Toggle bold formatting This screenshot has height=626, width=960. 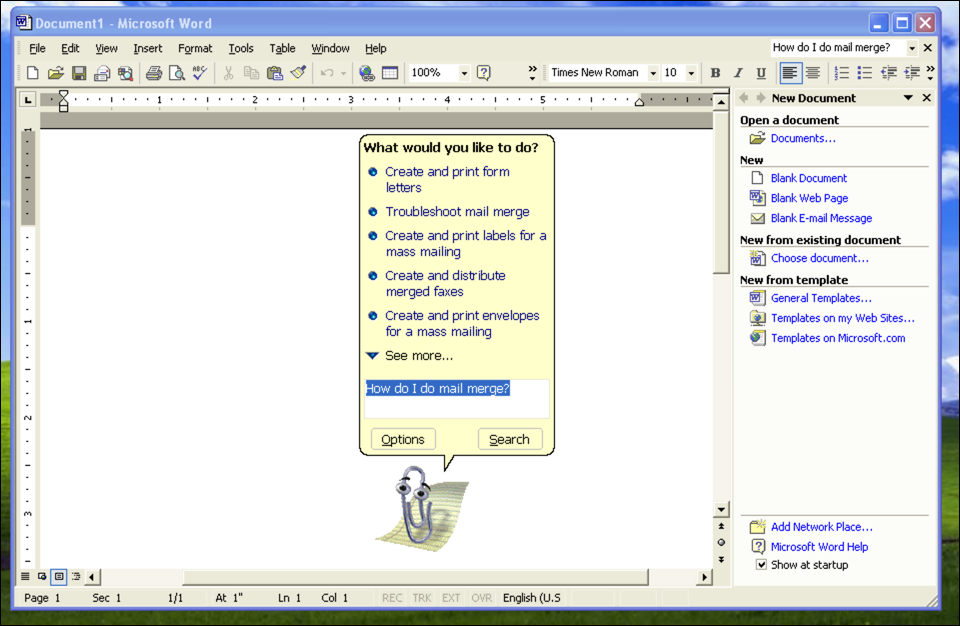715,72
